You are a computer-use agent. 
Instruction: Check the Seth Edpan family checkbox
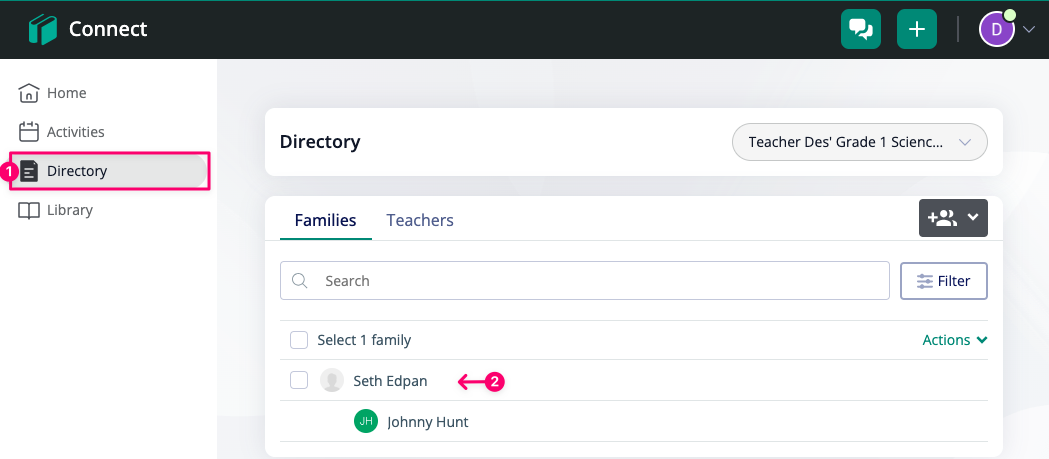coord(299,381)
